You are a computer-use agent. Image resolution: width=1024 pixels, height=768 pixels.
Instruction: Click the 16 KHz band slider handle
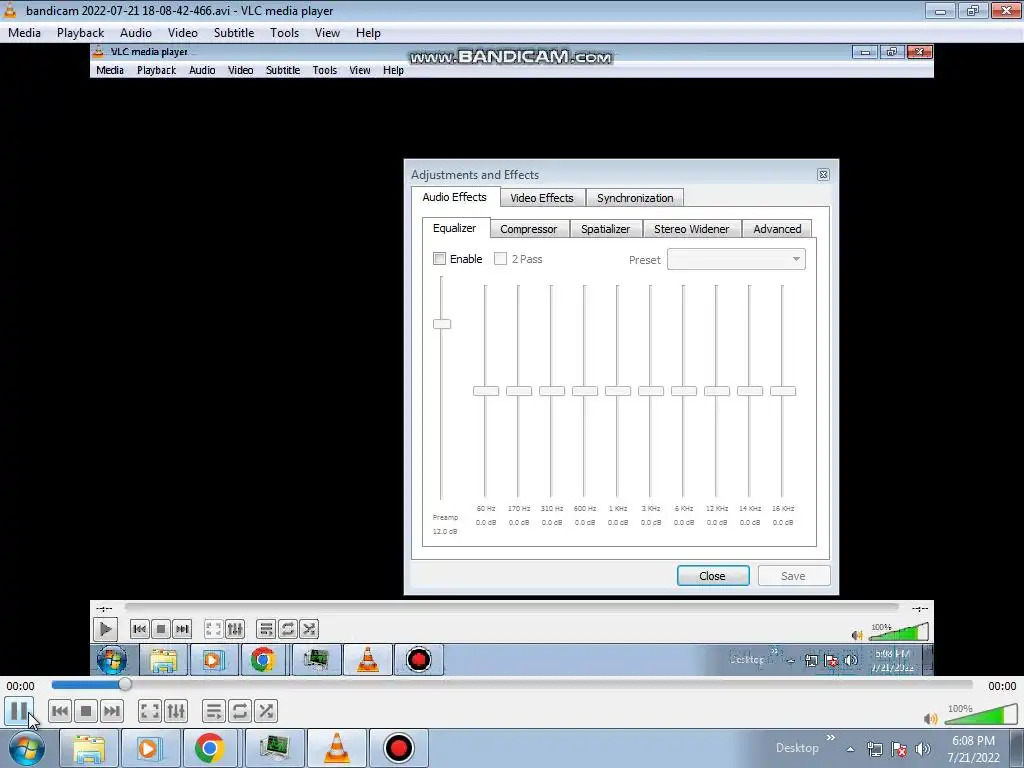click(x=783, y=391)
